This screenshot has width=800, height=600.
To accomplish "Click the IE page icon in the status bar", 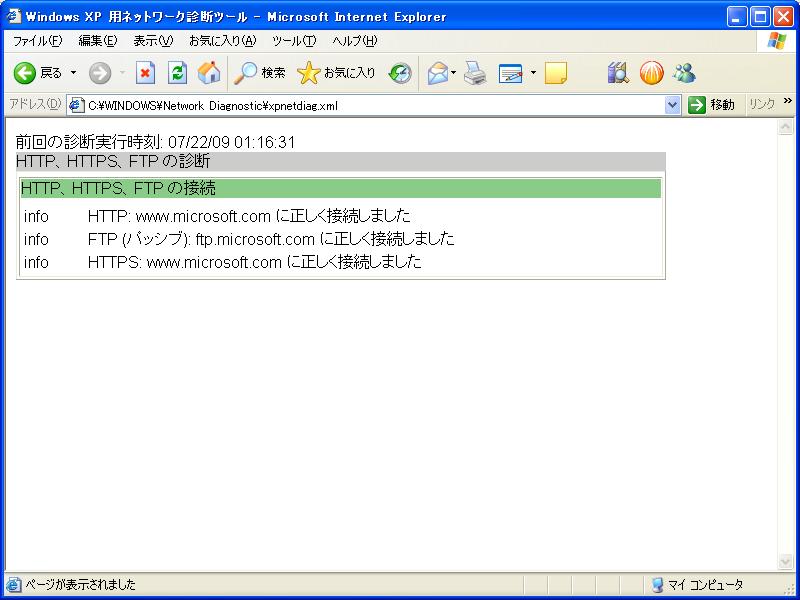I will pyautogui.click(x=14, y=585).
